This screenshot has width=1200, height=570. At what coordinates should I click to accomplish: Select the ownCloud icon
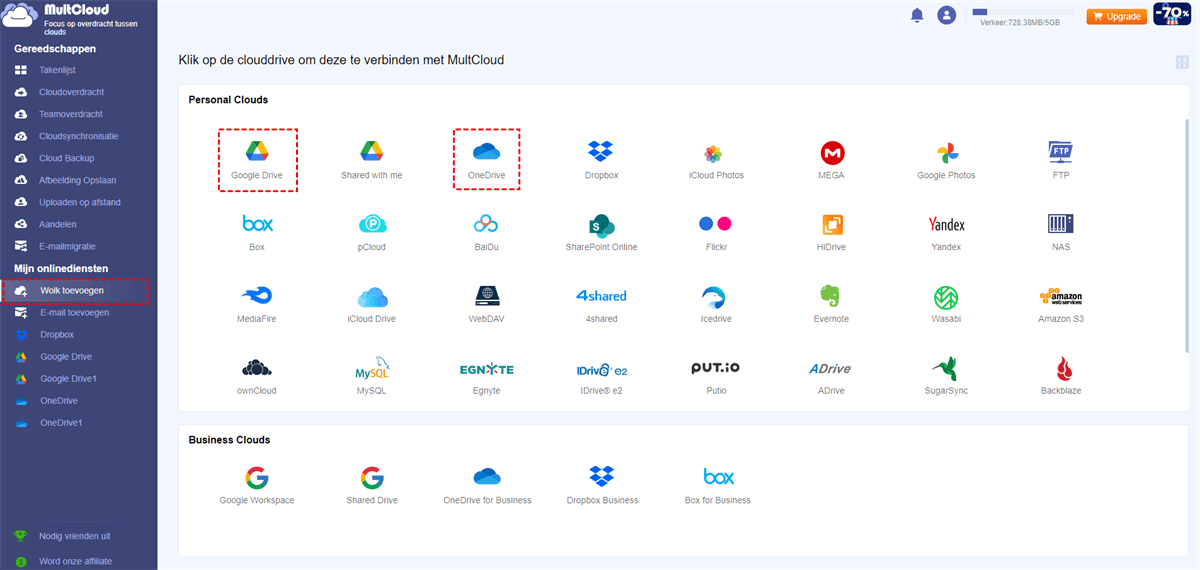coord(257,368)
